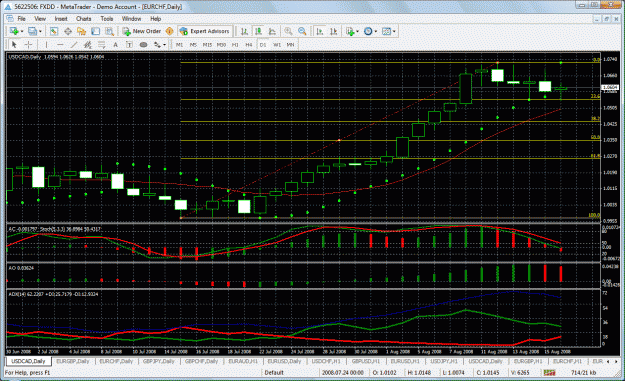
Task: Pick the equidistant channel tool
Action: (x=88, y=45)
